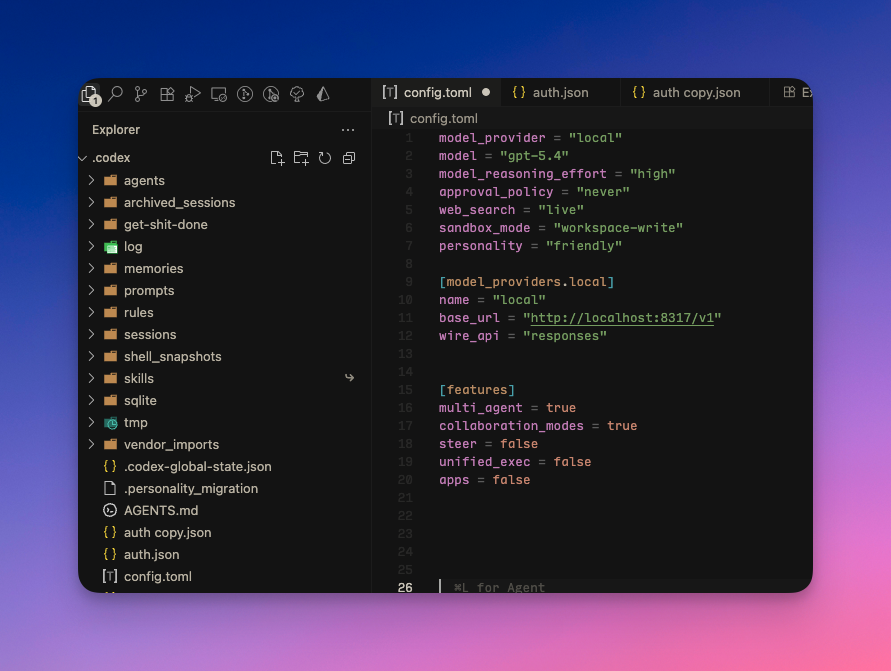Expand the get-shit-done folder
The height and width of the screenshot is (671, 891).
coord(91,224)
